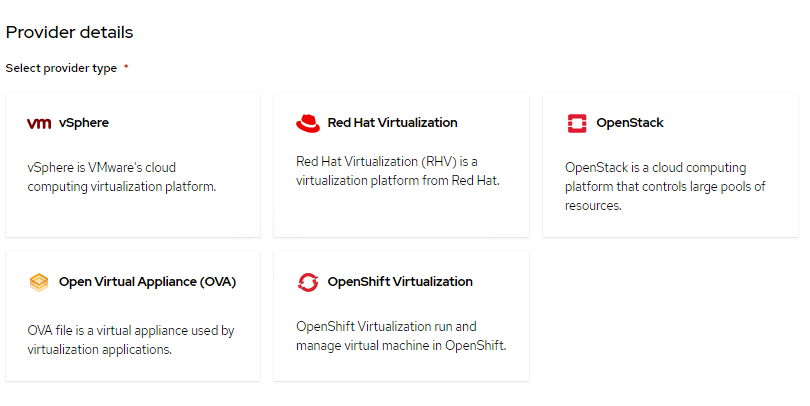Choose the Open Virtual Appliance (OVA) title
This screenshot has height=406, width=810.
pyautogui.click(x=148, y=282)
